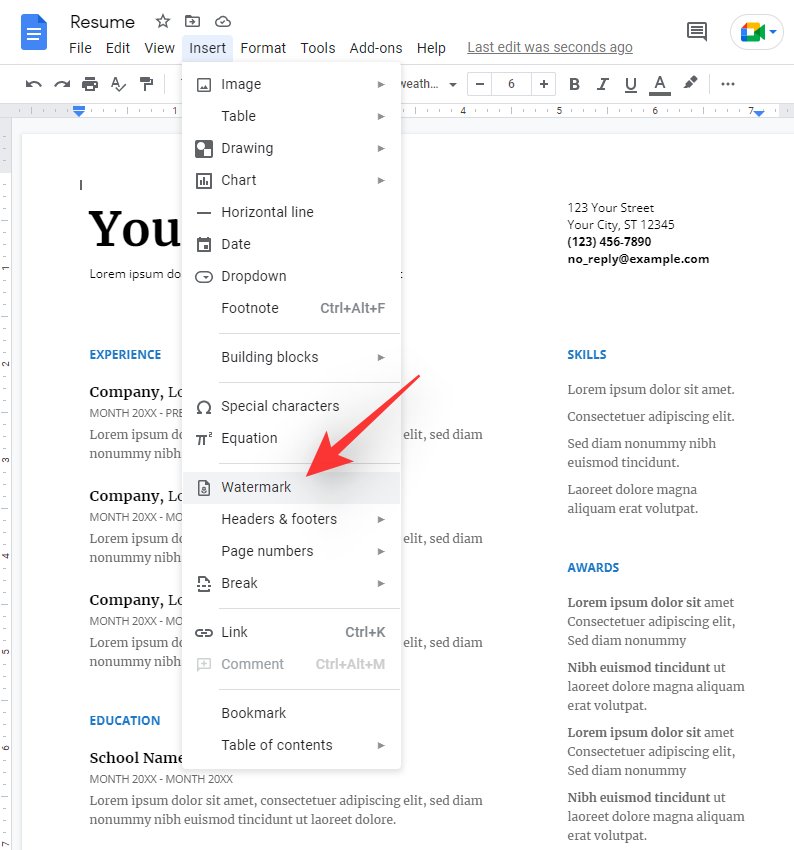Open the Format menu
794x850 pixels.
(x=263, y=48)
